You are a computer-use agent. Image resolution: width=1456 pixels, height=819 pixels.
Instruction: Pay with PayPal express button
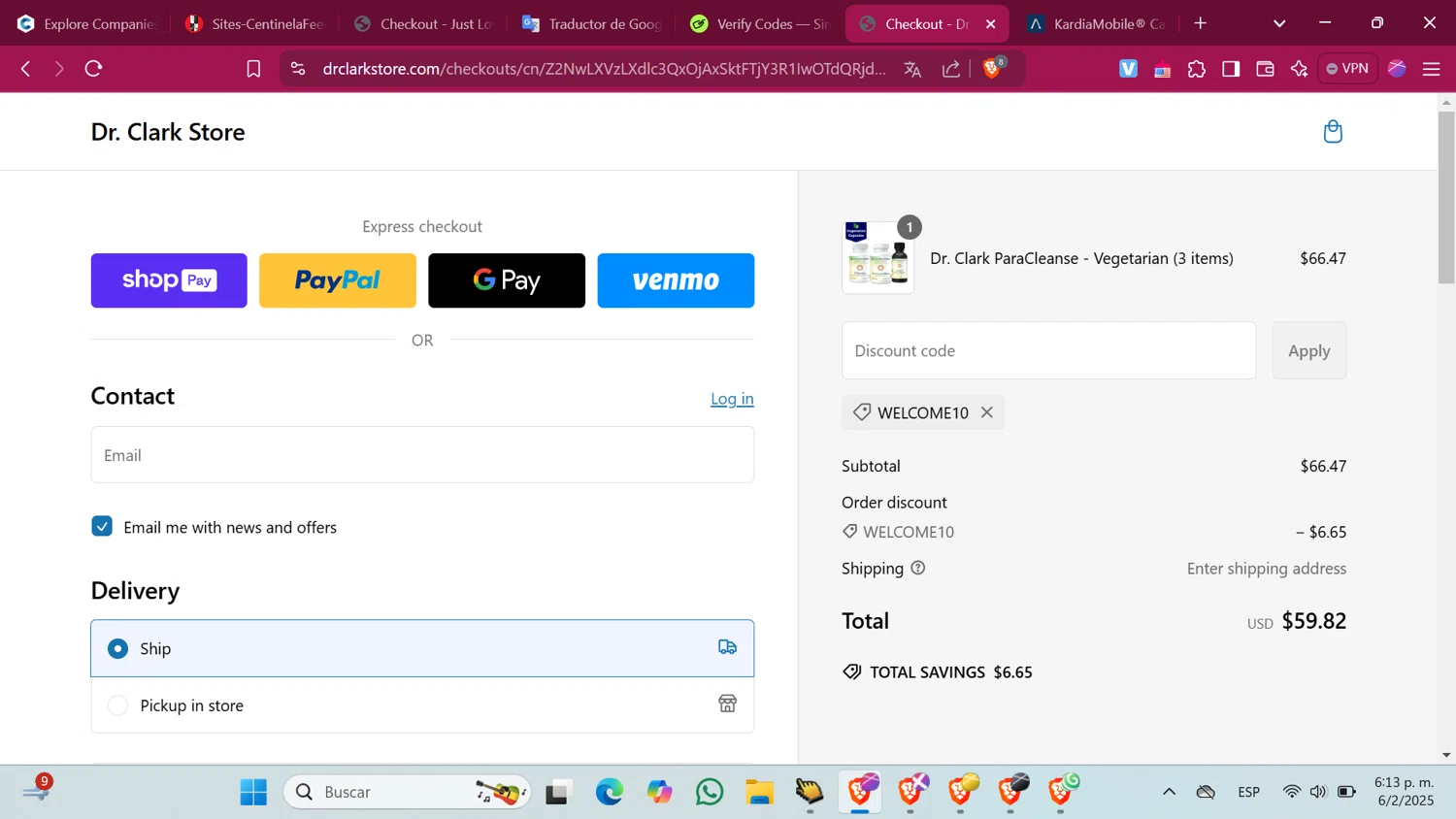tap(338, 280)
